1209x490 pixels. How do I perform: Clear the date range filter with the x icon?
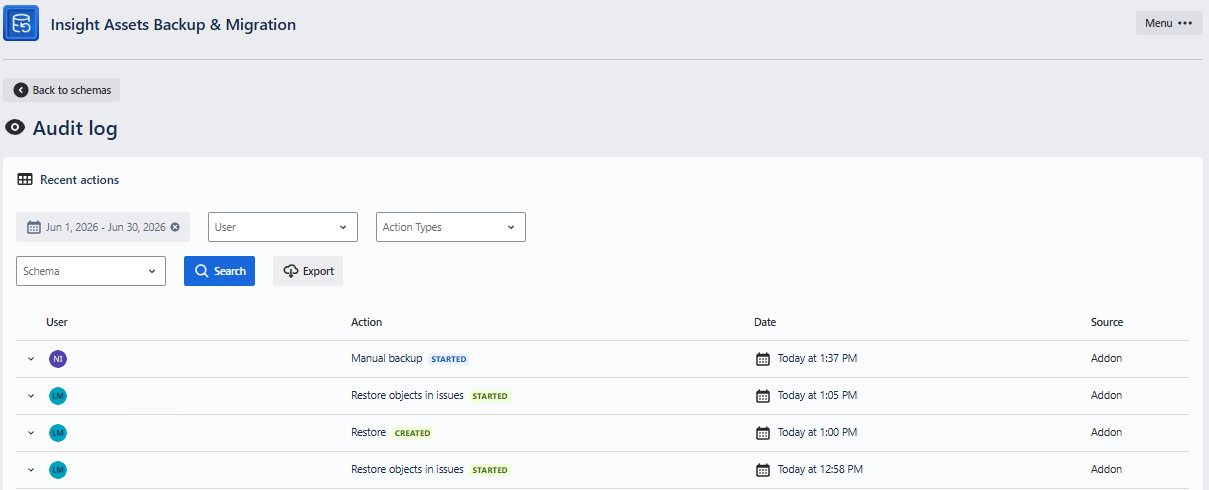tap(175, 227)
